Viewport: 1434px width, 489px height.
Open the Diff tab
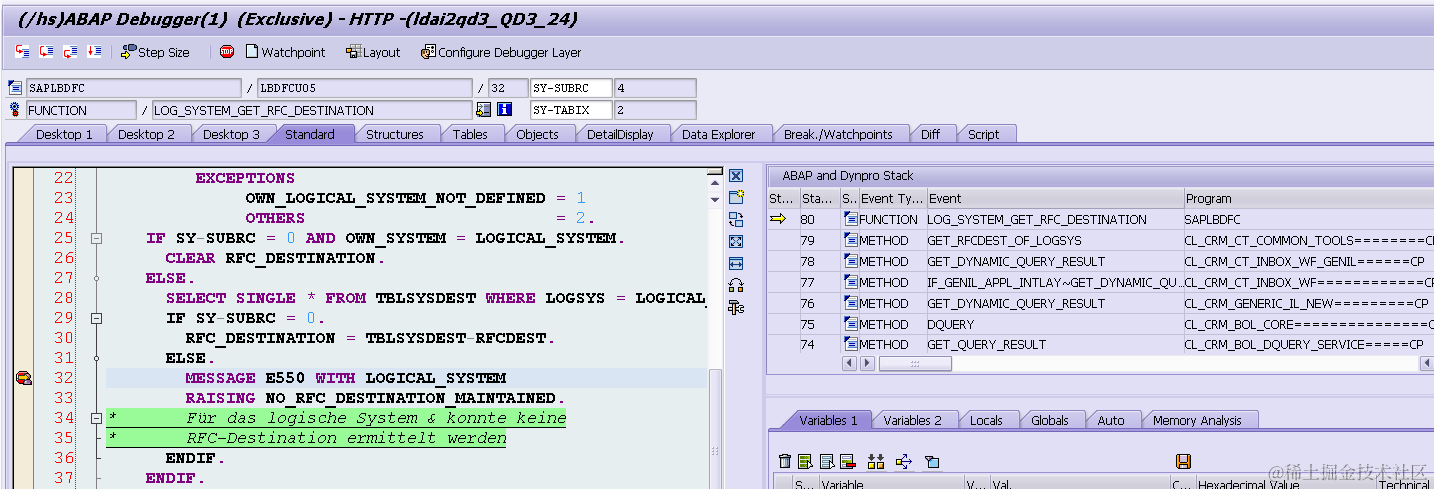[930, 134]
